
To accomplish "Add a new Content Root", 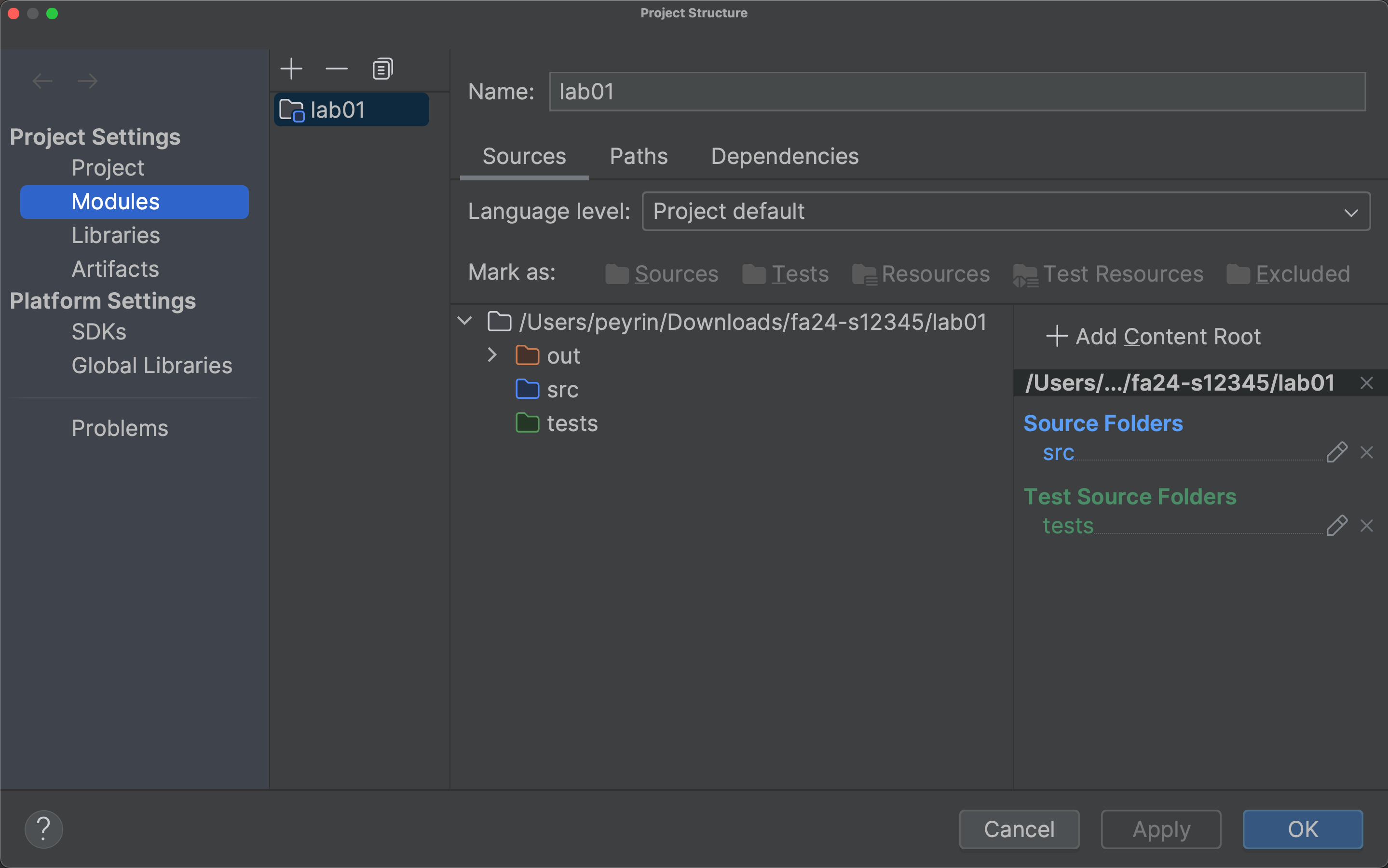I will pos(1153,337).
